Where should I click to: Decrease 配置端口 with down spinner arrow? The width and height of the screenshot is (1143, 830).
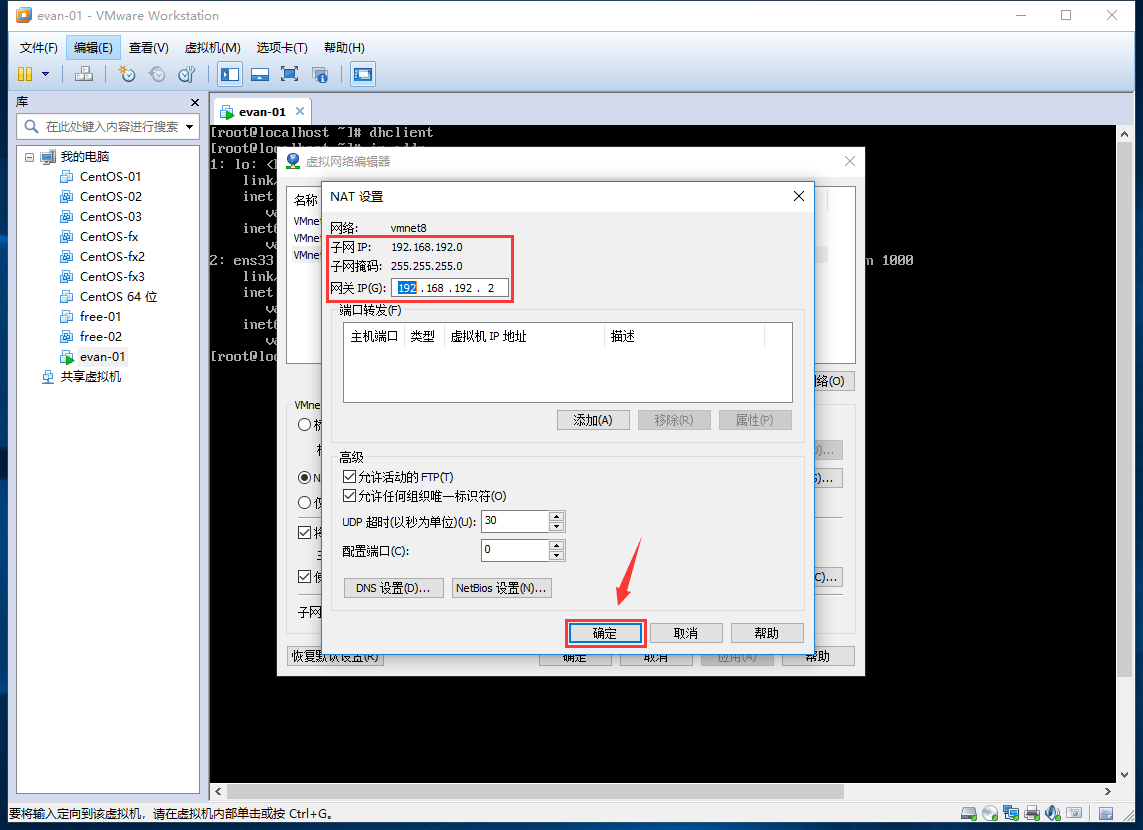tap(557, 555)
